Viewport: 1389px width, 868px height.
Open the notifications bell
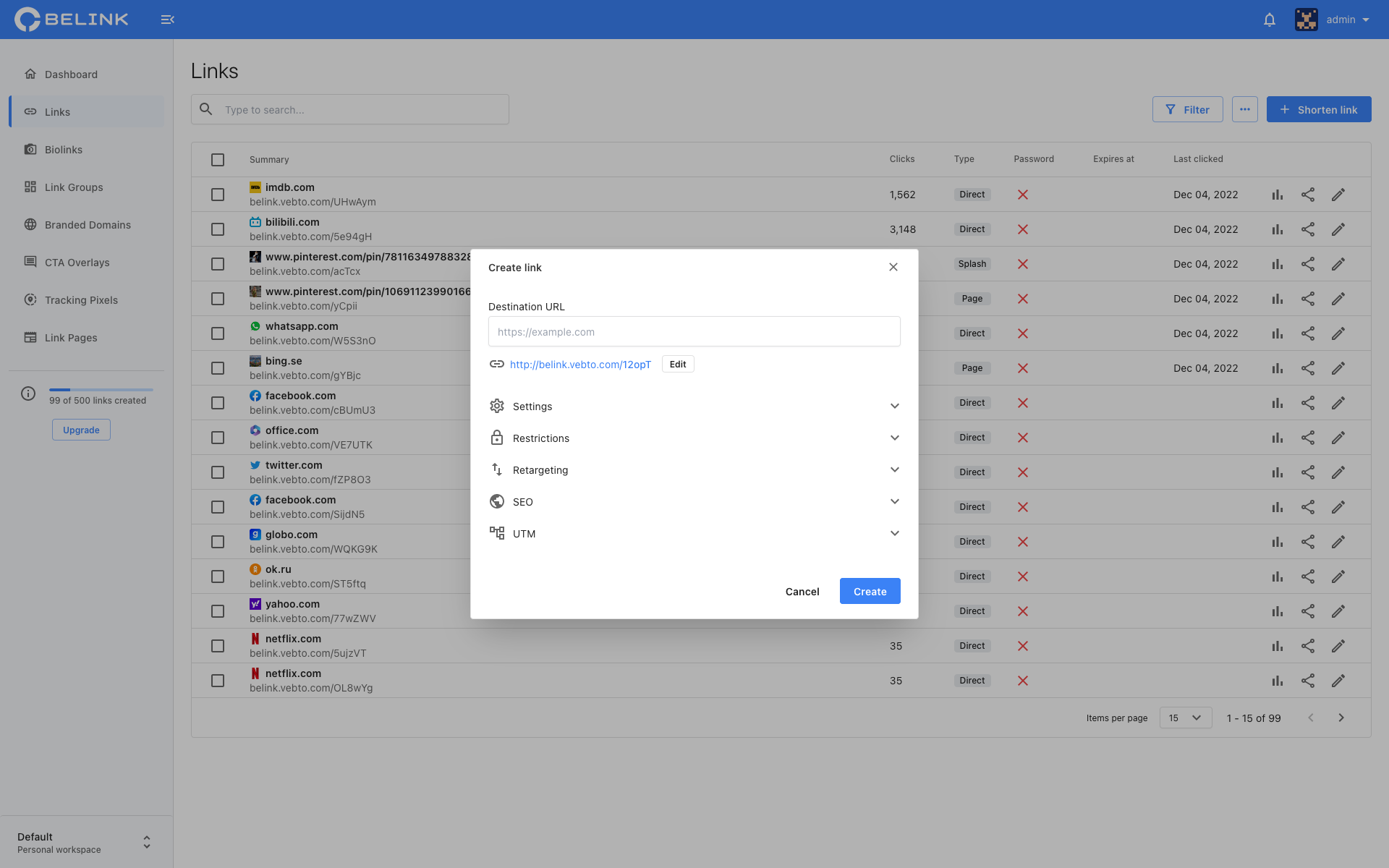pyautogui.click(x=1269, y=20)
